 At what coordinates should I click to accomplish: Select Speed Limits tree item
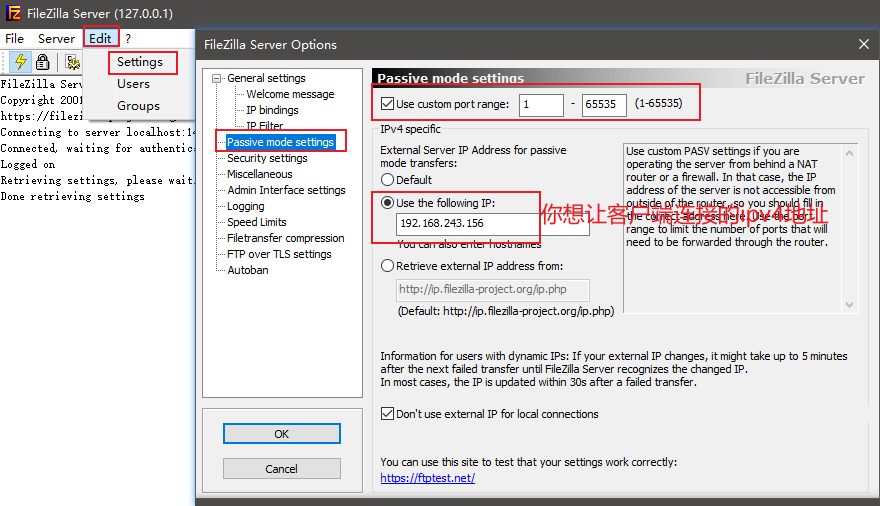pos(257,222)
